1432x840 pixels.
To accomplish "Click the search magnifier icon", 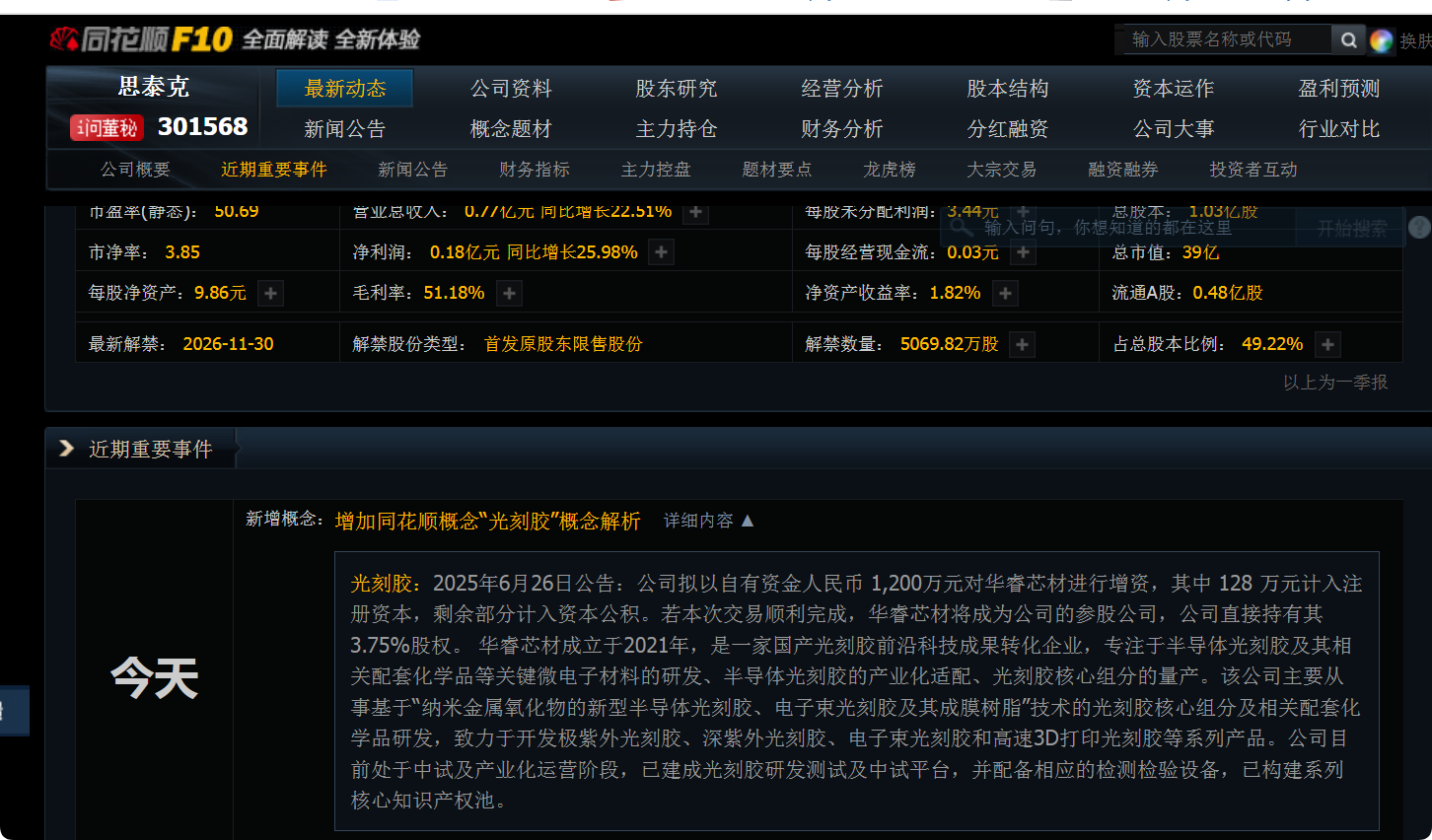I will coord(1348,39).
